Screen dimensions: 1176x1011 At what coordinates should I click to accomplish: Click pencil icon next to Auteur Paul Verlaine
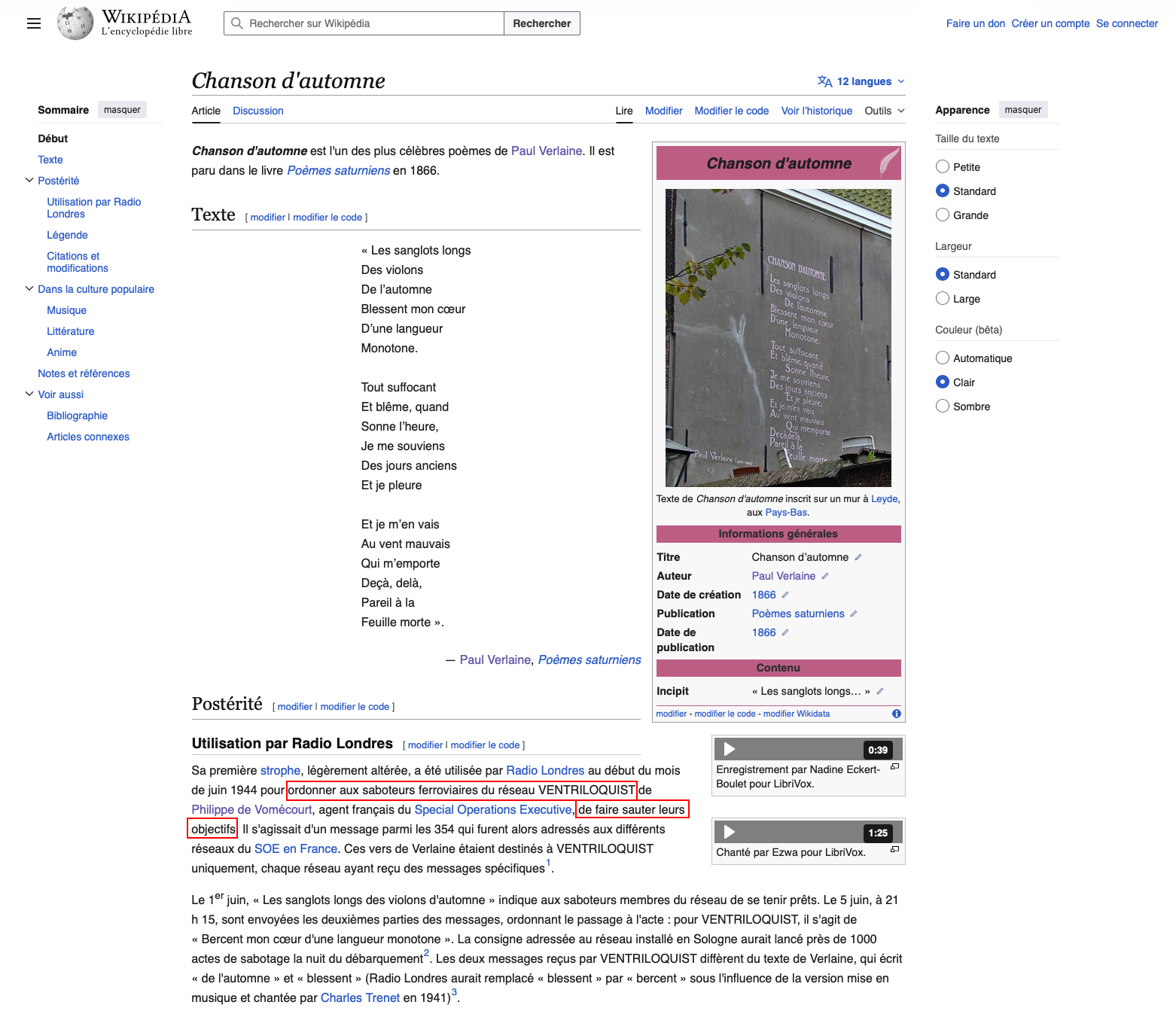pos(825,576)
